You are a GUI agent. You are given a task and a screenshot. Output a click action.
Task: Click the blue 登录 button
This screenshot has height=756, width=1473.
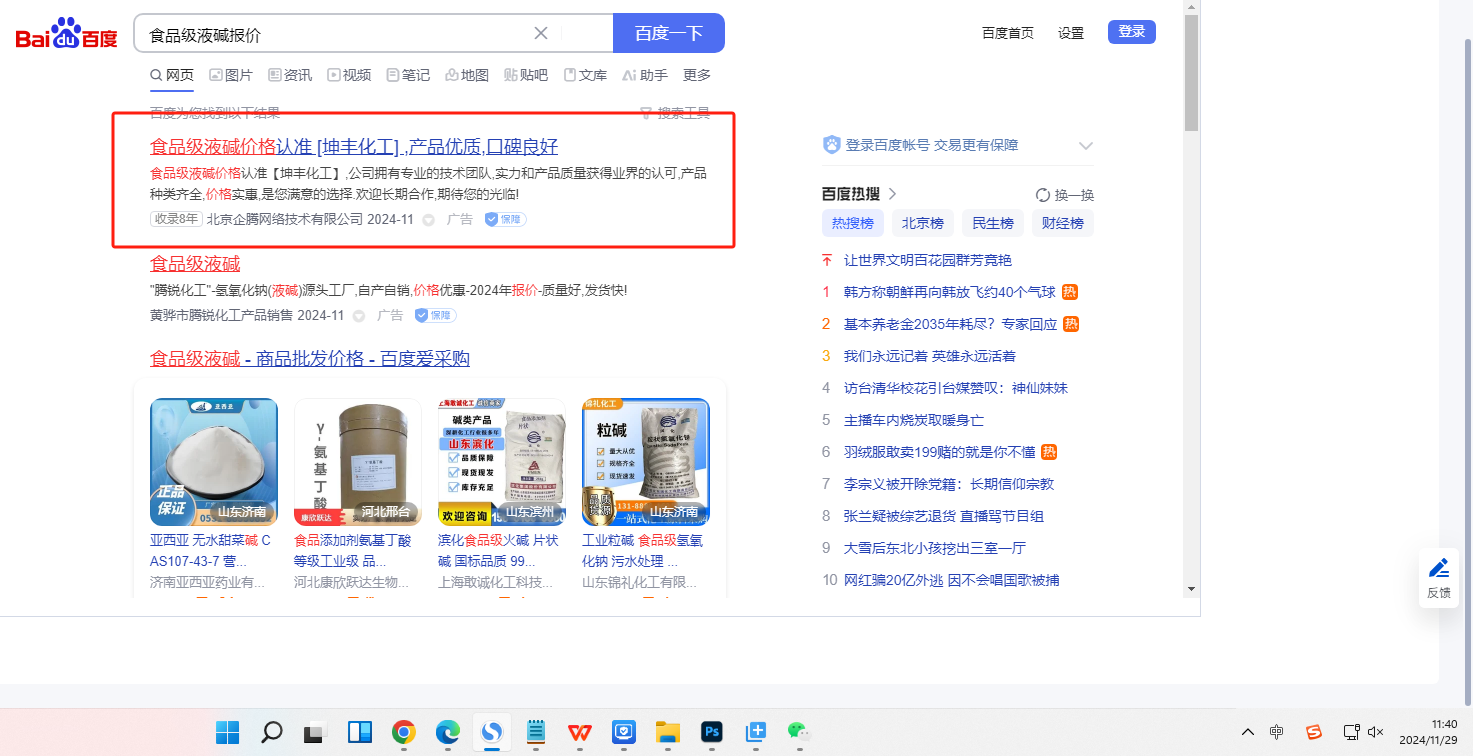point(1132,32)
